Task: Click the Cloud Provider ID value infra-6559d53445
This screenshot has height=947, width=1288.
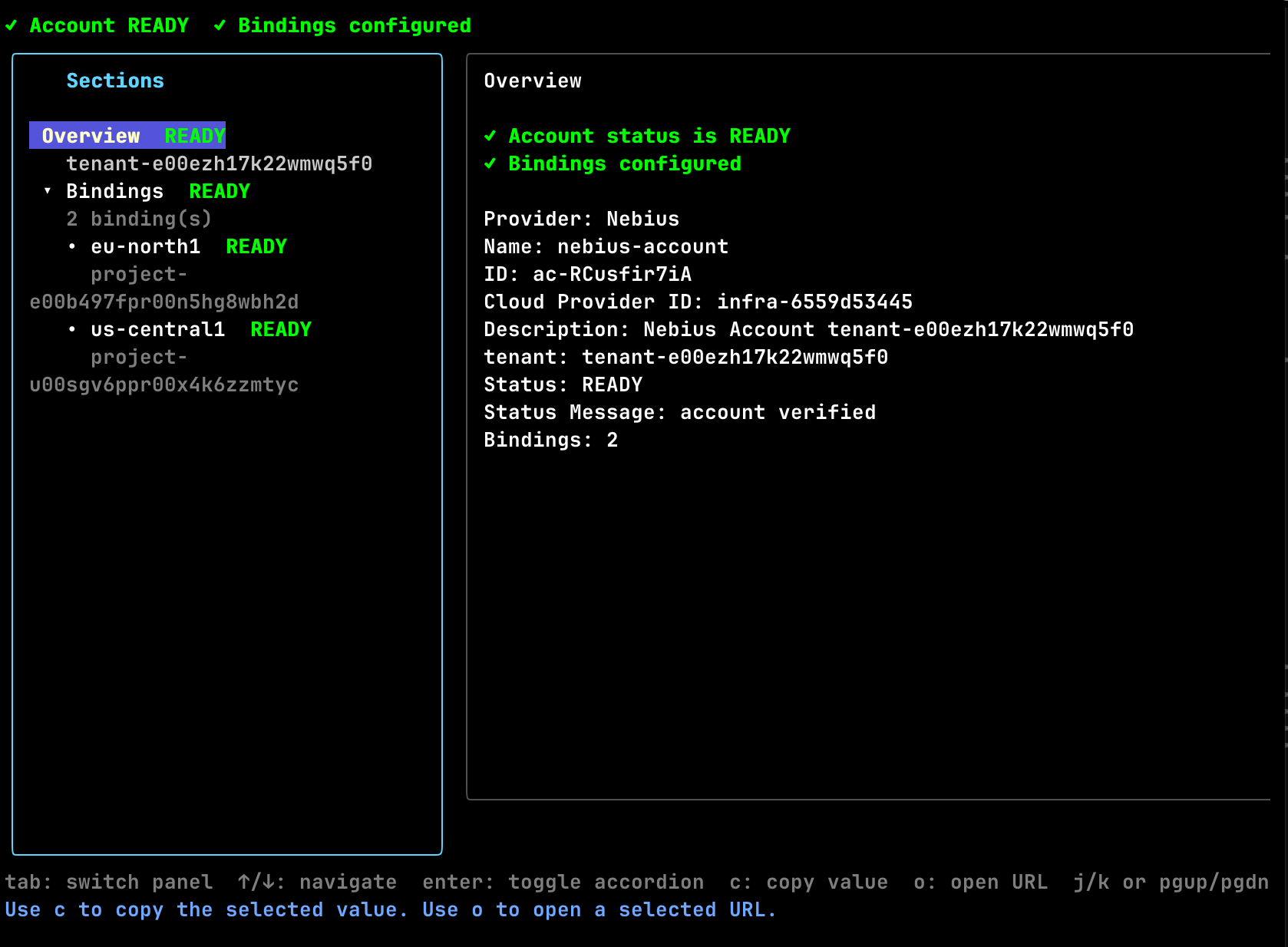Action: pos(814,302)
